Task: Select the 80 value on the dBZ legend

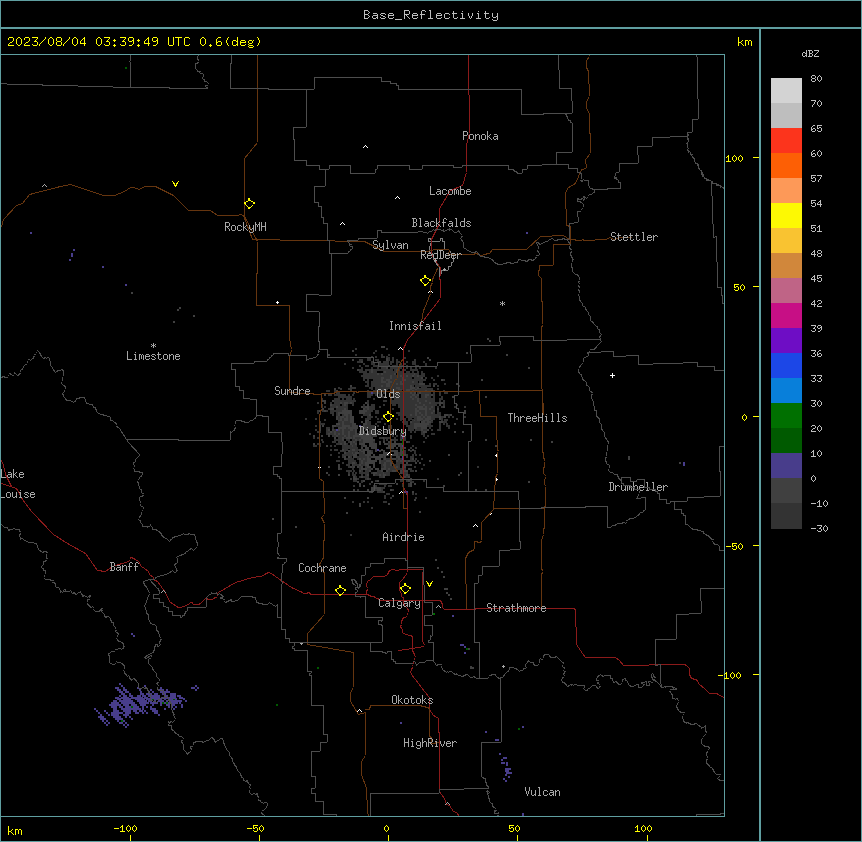Action: pos(816,79)
